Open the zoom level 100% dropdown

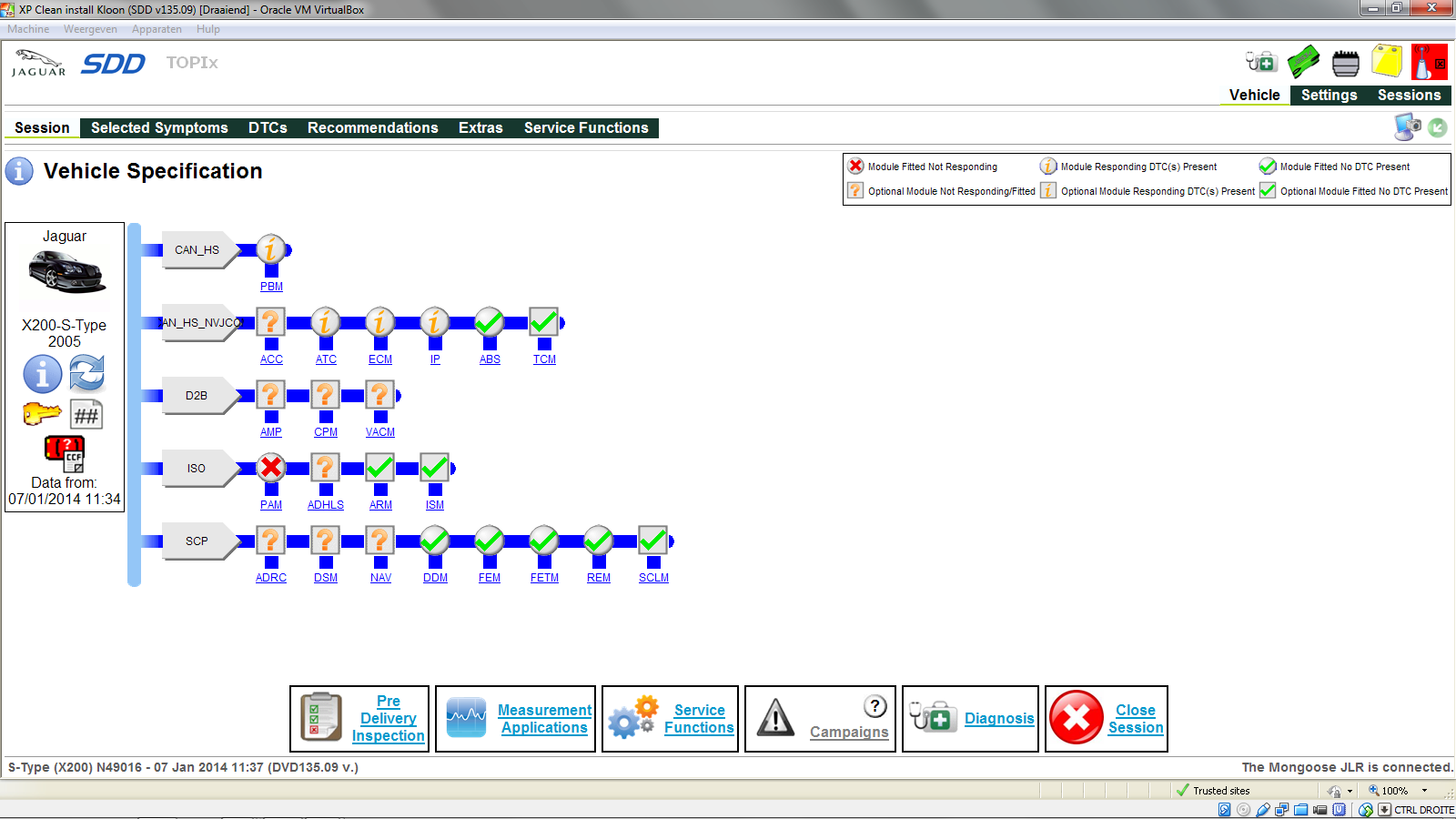click(1424, 791)
